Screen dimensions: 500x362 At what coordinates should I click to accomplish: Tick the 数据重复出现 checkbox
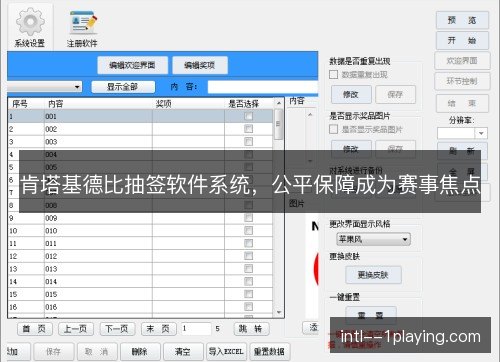333,74
